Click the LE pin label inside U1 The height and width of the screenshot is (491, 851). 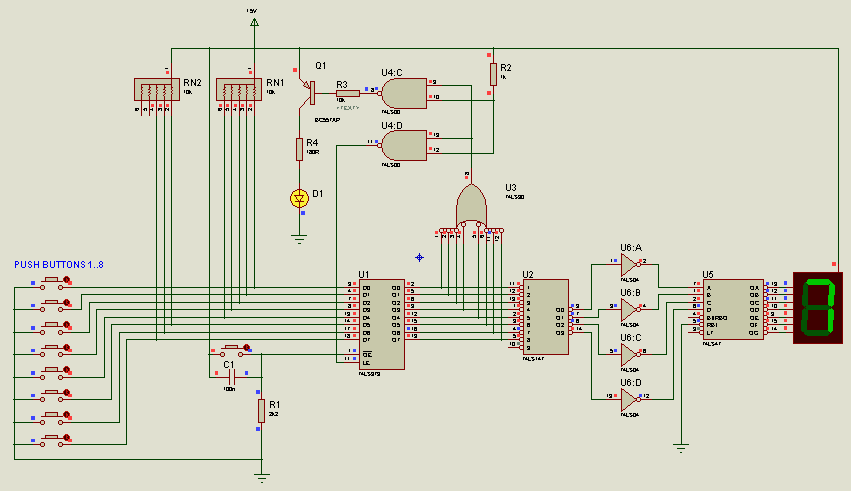click(x=366, y=362)
